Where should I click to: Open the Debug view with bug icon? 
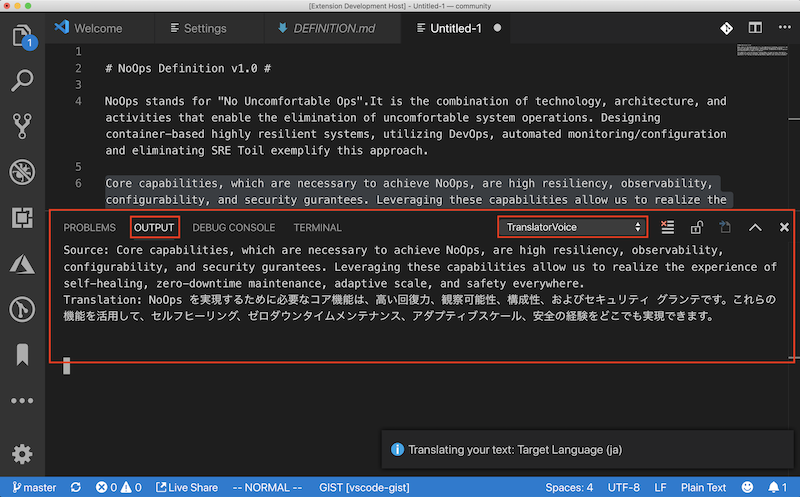pyautogui.click(x=22, y=171)
